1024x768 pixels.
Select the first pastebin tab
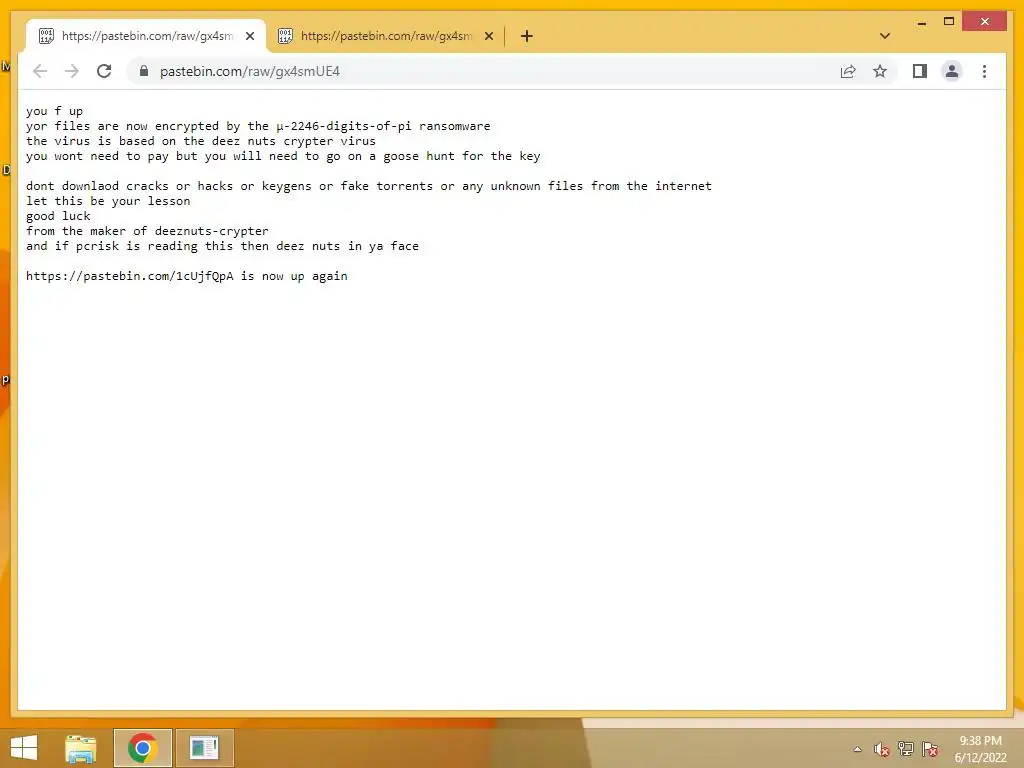pyautogui.click(x=146, y=36)
